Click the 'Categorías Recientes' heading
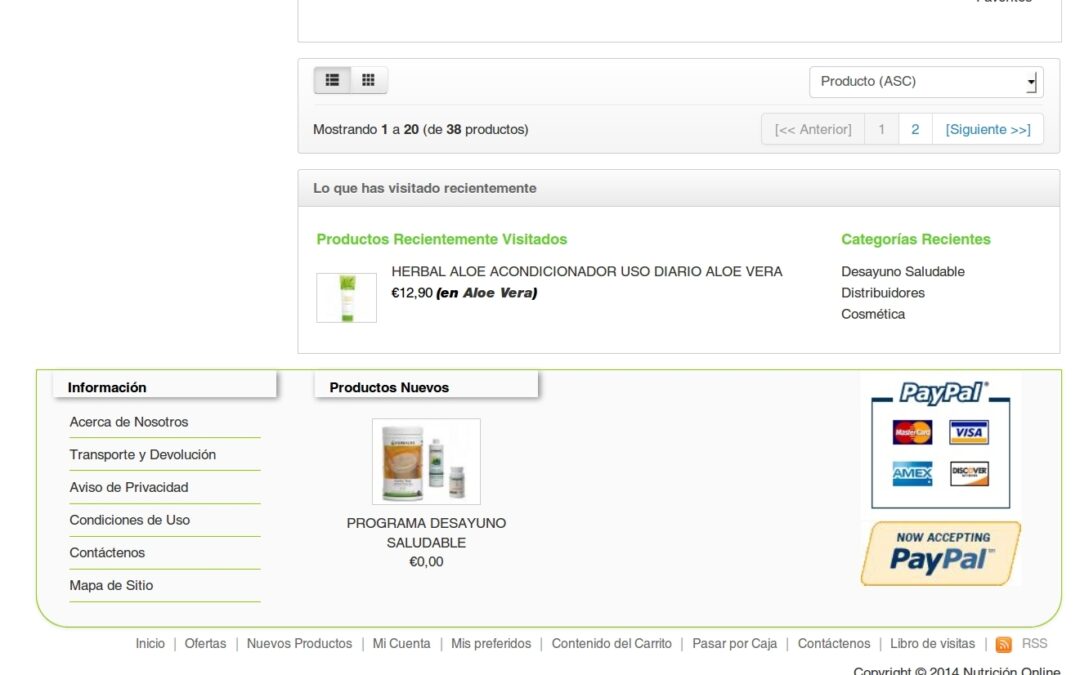Screen dimensions: 1080x675 915,239
